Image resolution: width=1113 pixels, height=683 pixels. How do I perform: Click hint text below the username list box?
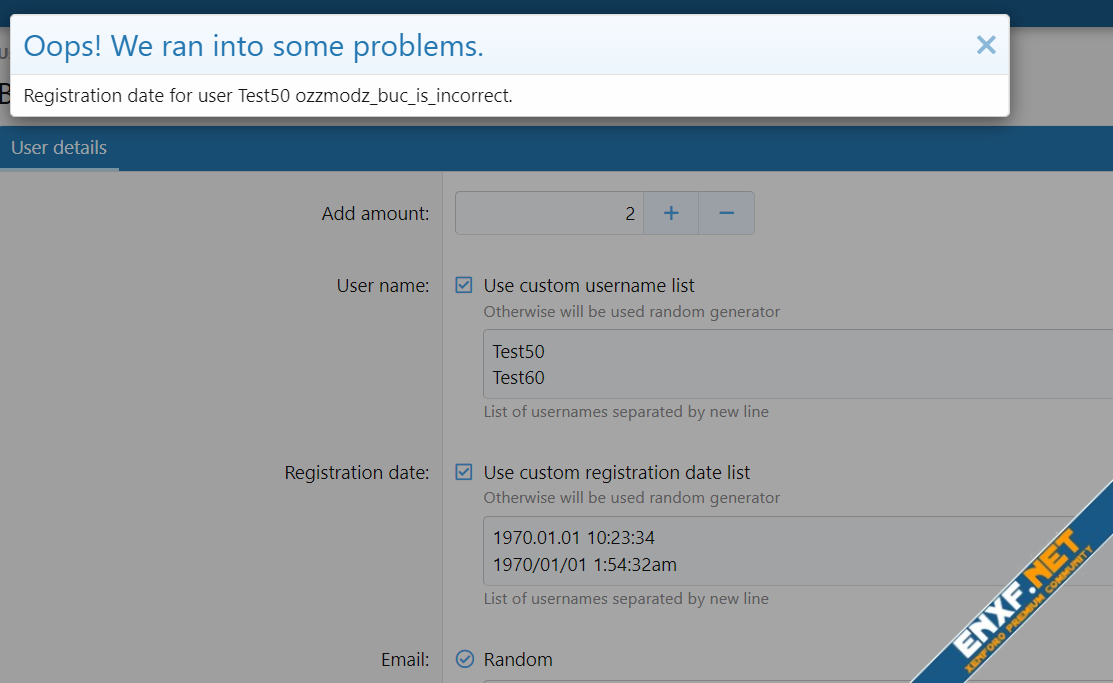(x=626, y=412)
